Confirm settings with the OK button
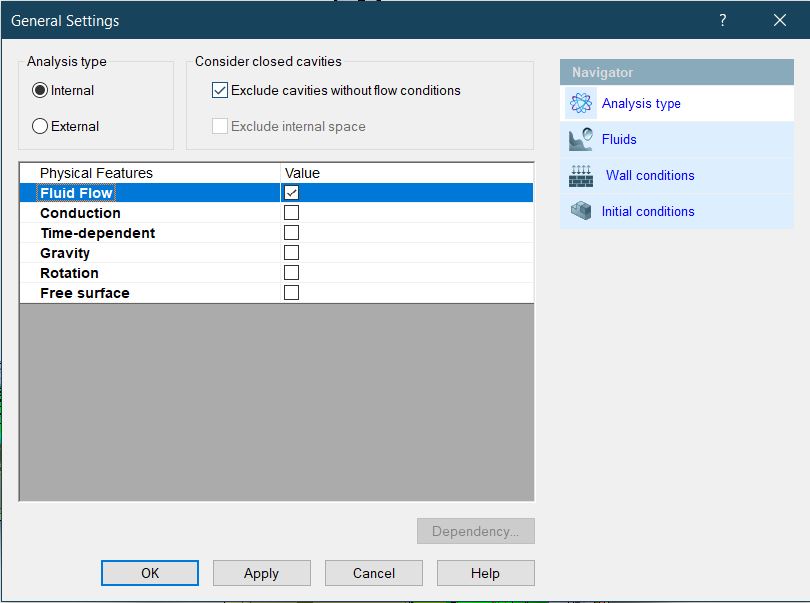The height and width of the screenshot is (603, 810). tap(149, 573)
